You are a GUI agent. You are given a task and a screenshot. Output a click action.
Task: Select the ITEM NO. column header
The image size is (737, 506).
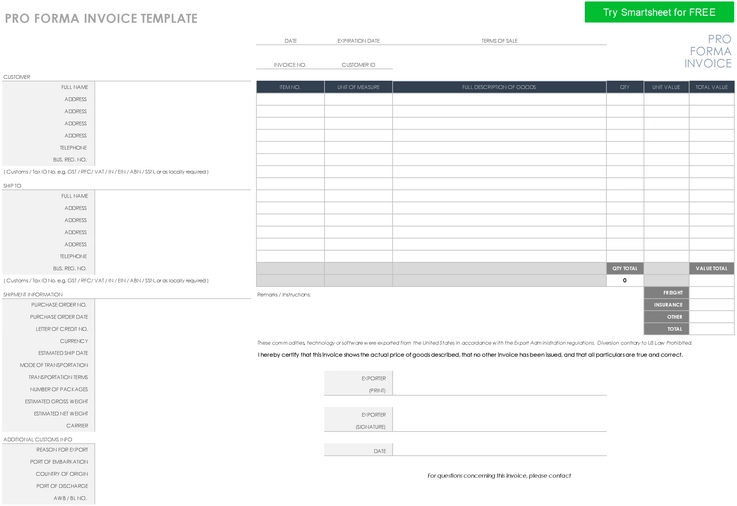(x=290, y=87)
